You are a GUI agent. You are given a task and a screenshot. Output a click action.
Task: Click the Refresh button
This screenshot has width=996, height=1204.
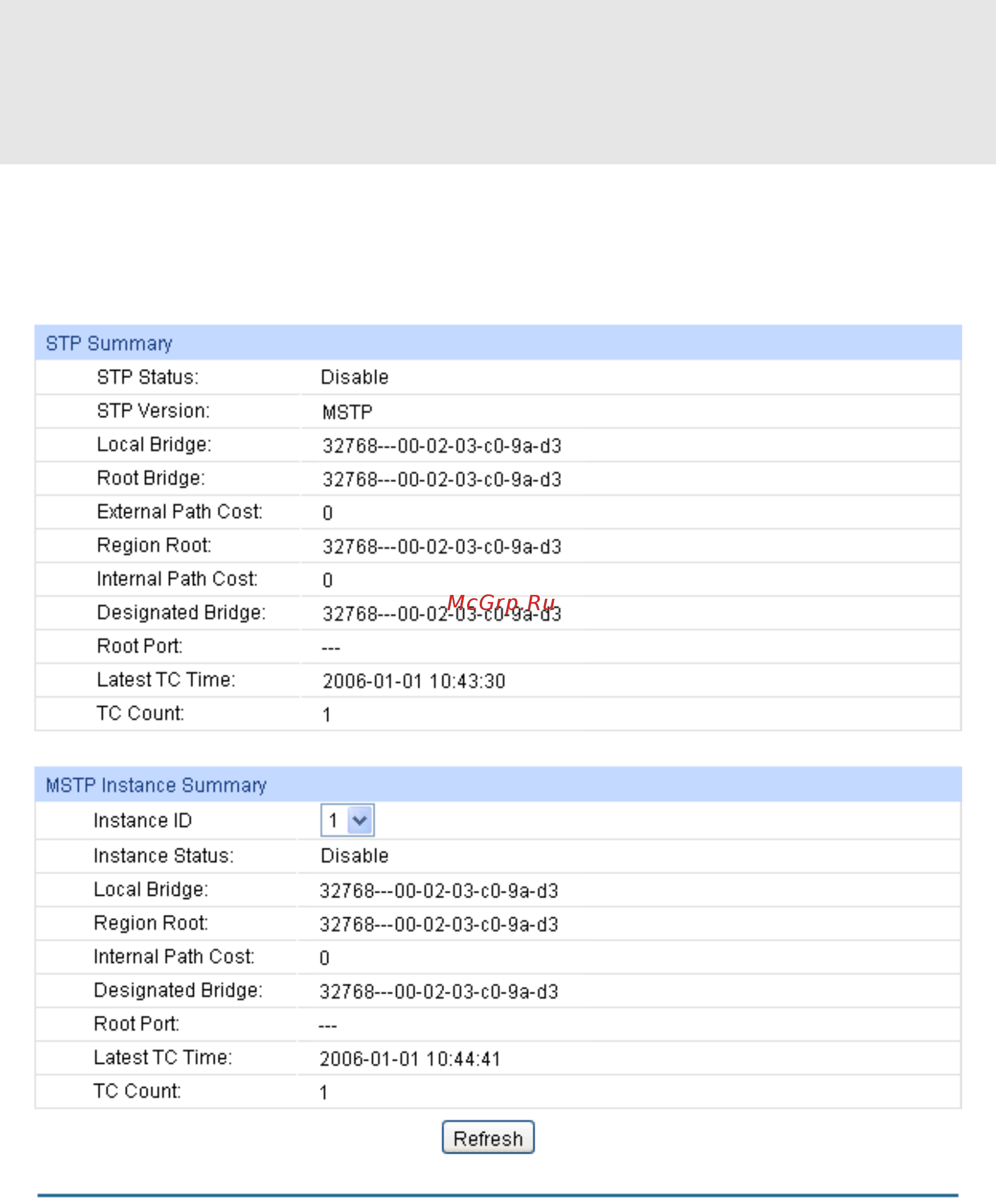[488, 1137]
